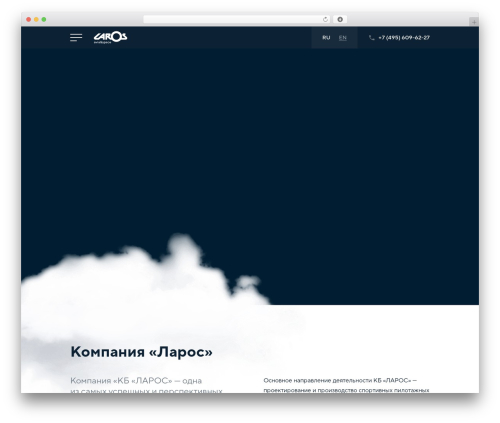Switch site language to EN
Viewport: 500px width, 423px height.
click(x=343, y=38)
